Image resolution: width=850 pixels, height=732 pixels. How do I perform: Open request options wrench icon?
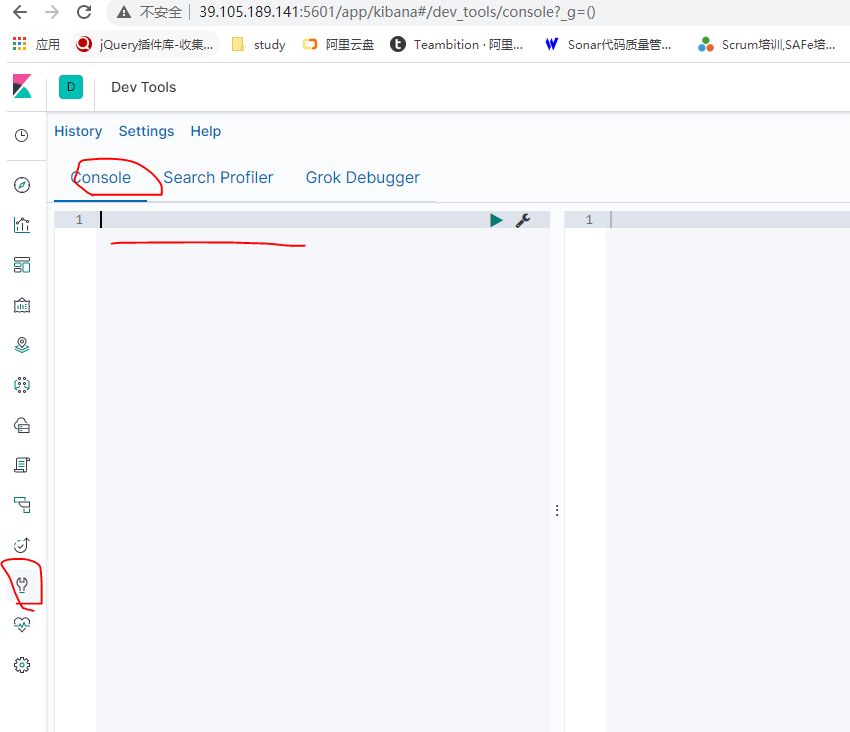click(x=523, y=220)
